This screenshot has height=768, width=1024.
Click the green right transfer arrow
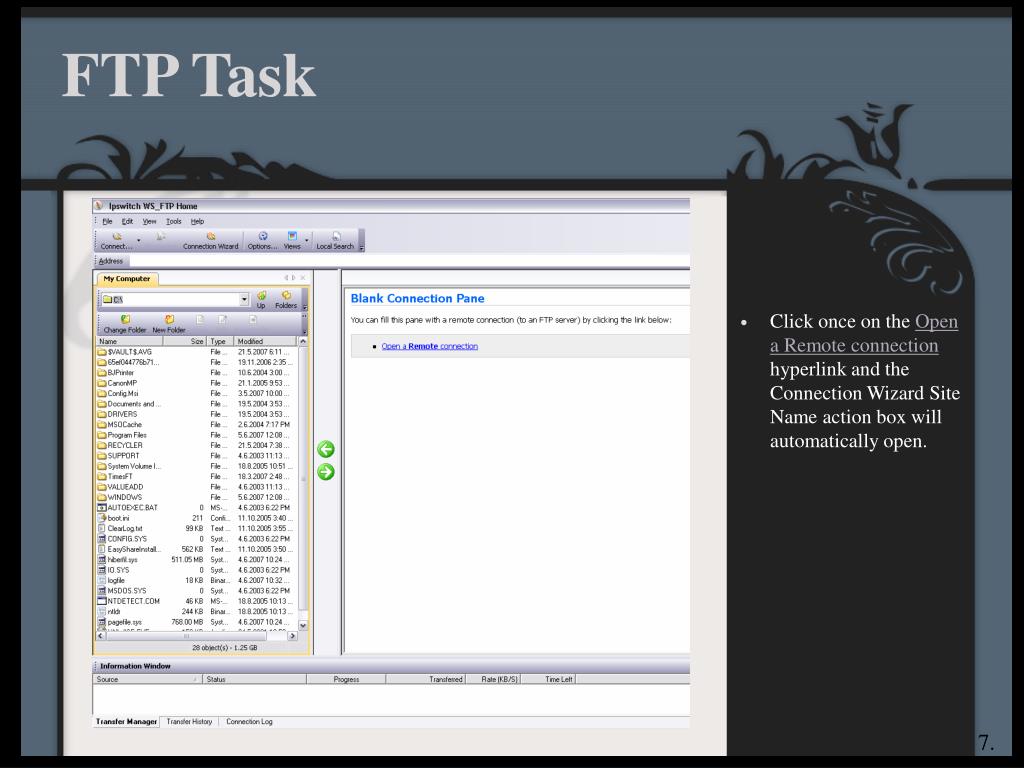point(326,472)
